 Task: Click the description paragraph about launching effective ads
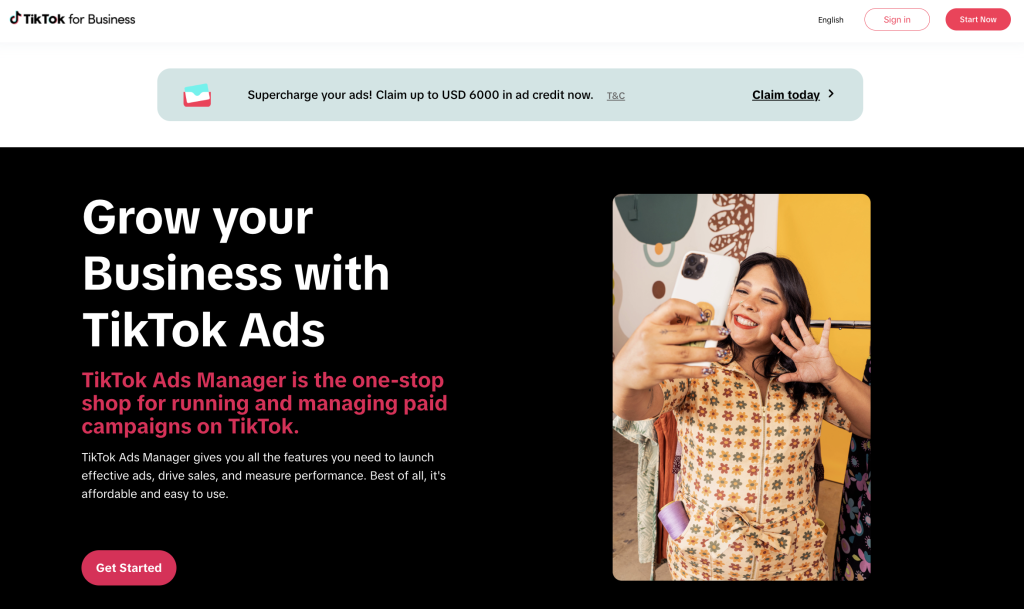[264, 476]
